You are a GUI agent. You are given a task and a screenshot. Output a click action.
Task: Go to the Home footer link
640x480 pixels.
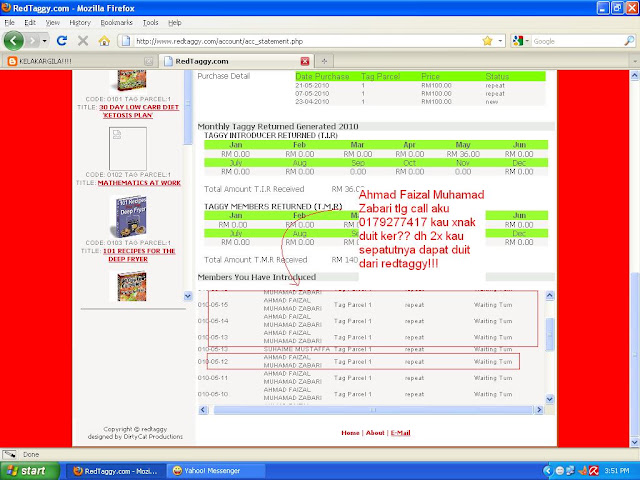click(350, 433)
